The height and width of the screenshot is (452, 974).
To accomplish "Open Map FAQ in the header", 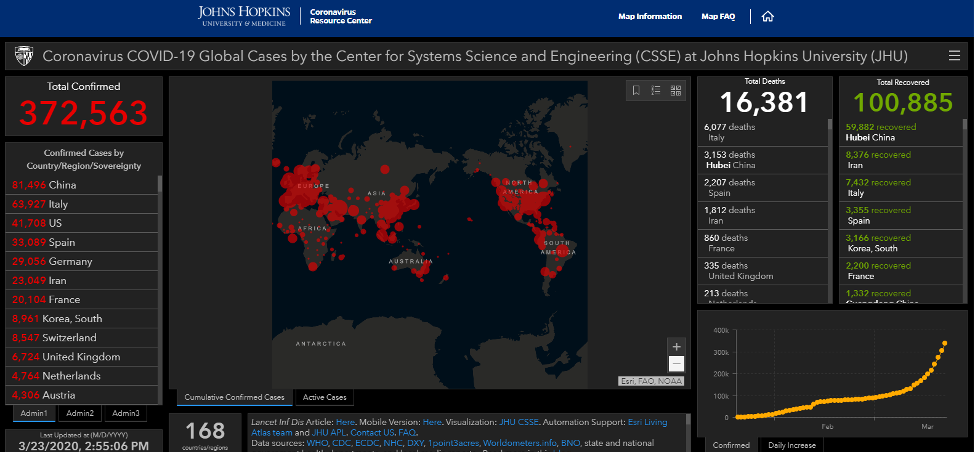I will coord(718,17).
